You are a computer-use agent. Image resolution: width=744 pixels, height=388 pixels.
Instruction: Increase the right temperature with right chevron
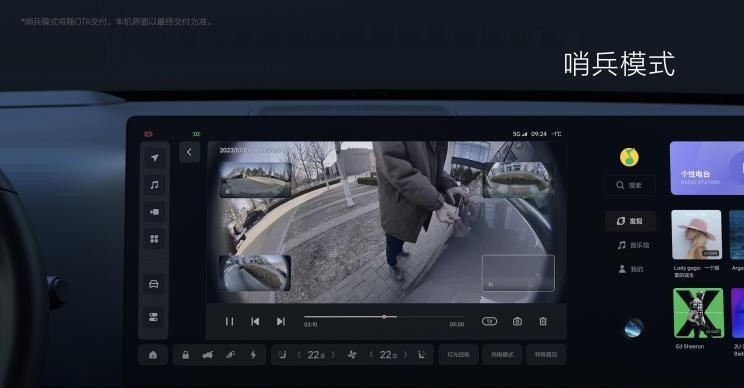click(405, 355)
